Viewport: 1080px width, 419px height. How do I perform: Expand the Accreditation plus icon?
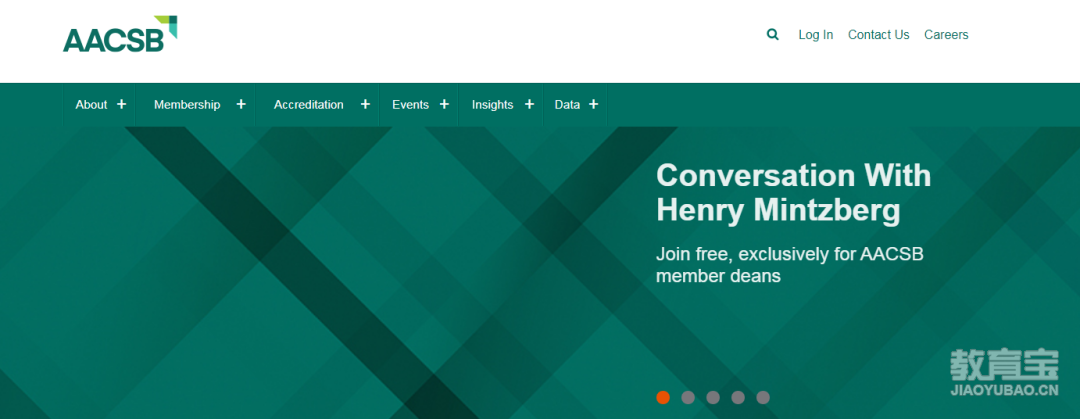tap(365, 104)
